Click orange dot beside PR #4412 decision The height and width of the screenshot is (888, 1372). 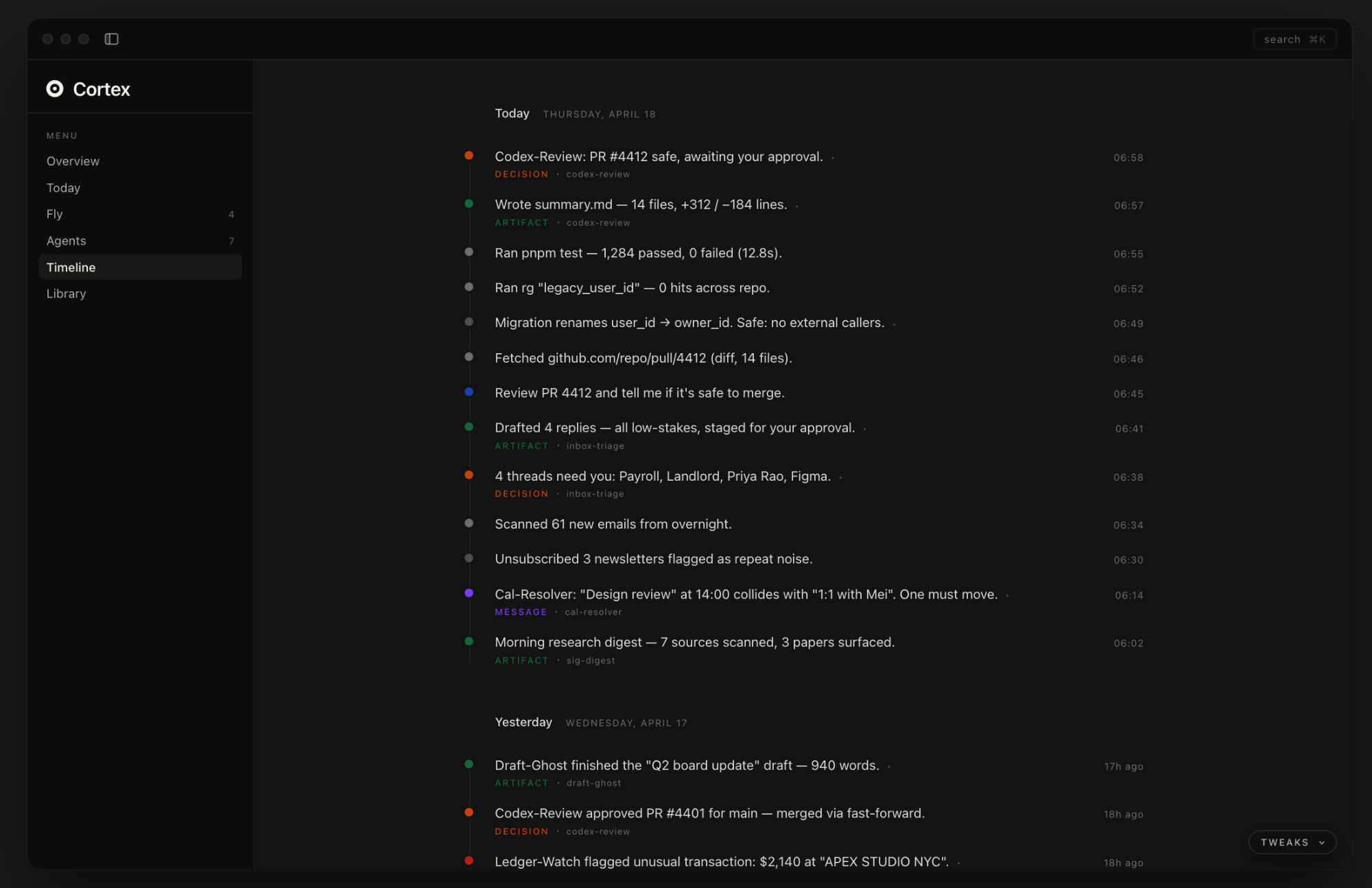tap(469, 156)
